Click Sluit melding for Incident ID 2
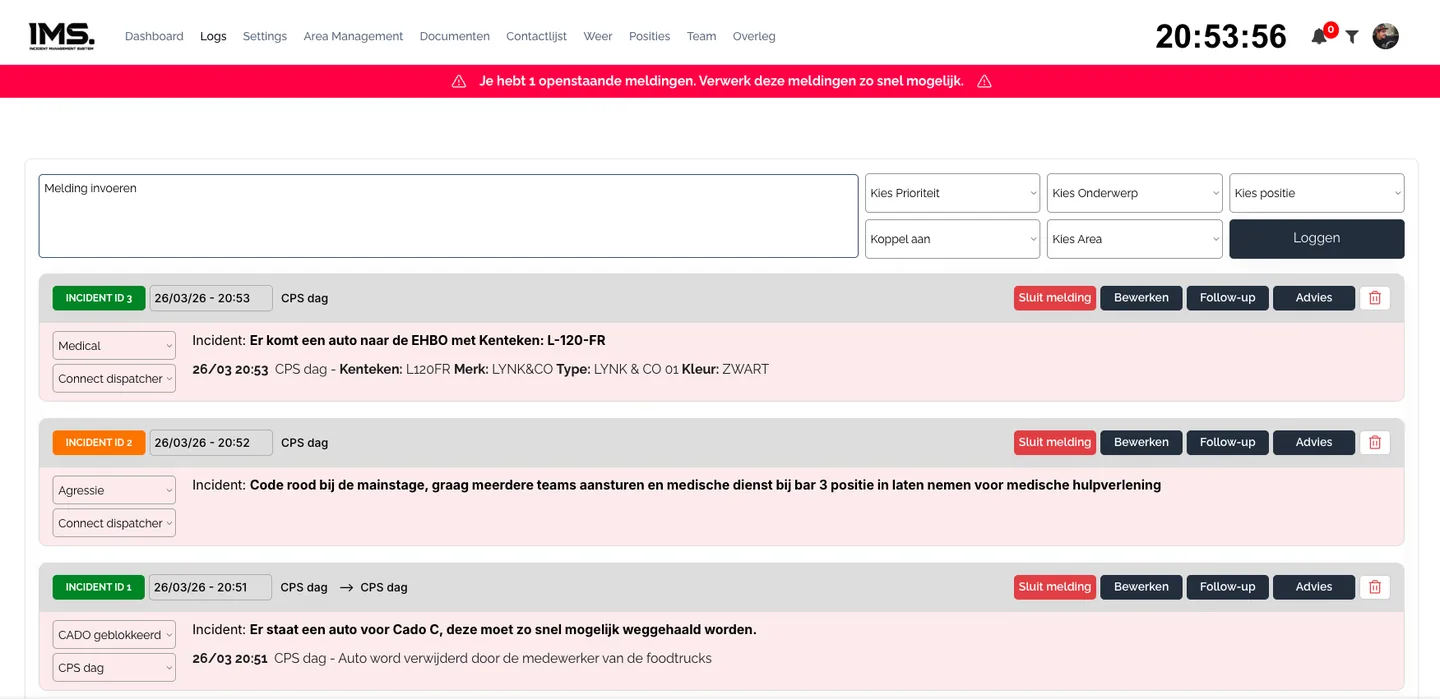1440x699 pixels. click(x=1055, y=443)
